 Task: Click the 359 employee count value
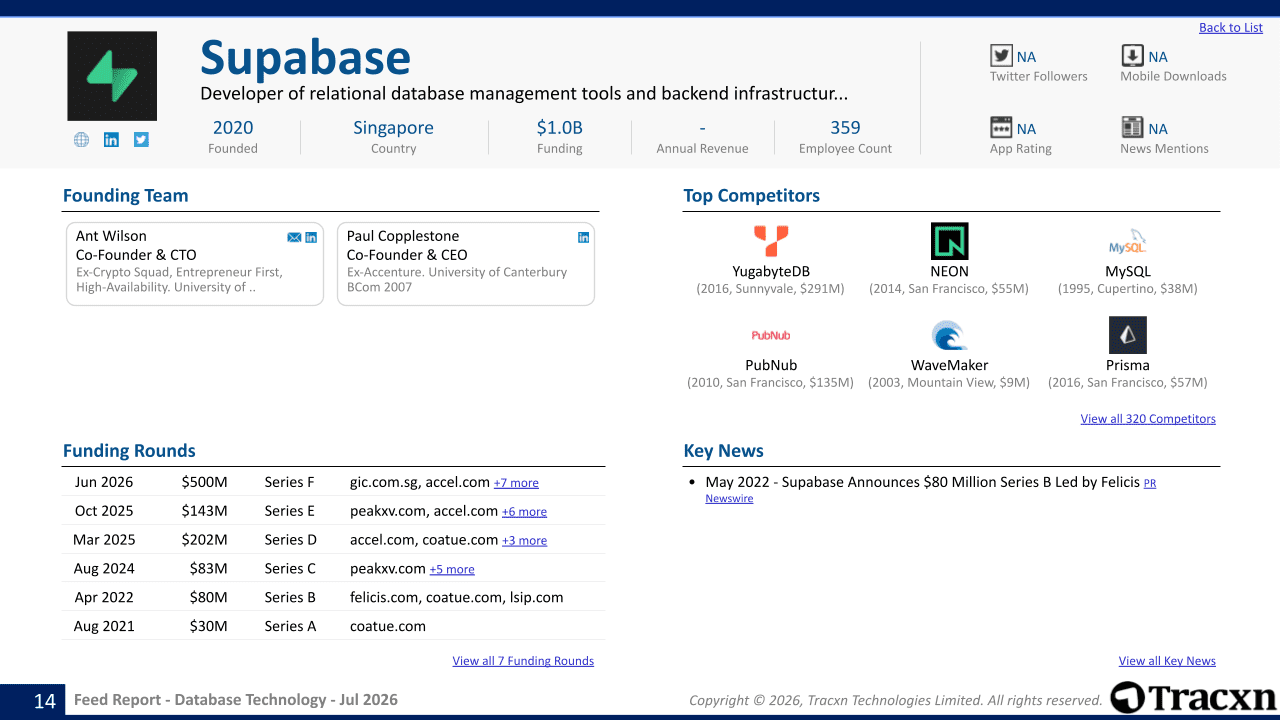point(845,127)
